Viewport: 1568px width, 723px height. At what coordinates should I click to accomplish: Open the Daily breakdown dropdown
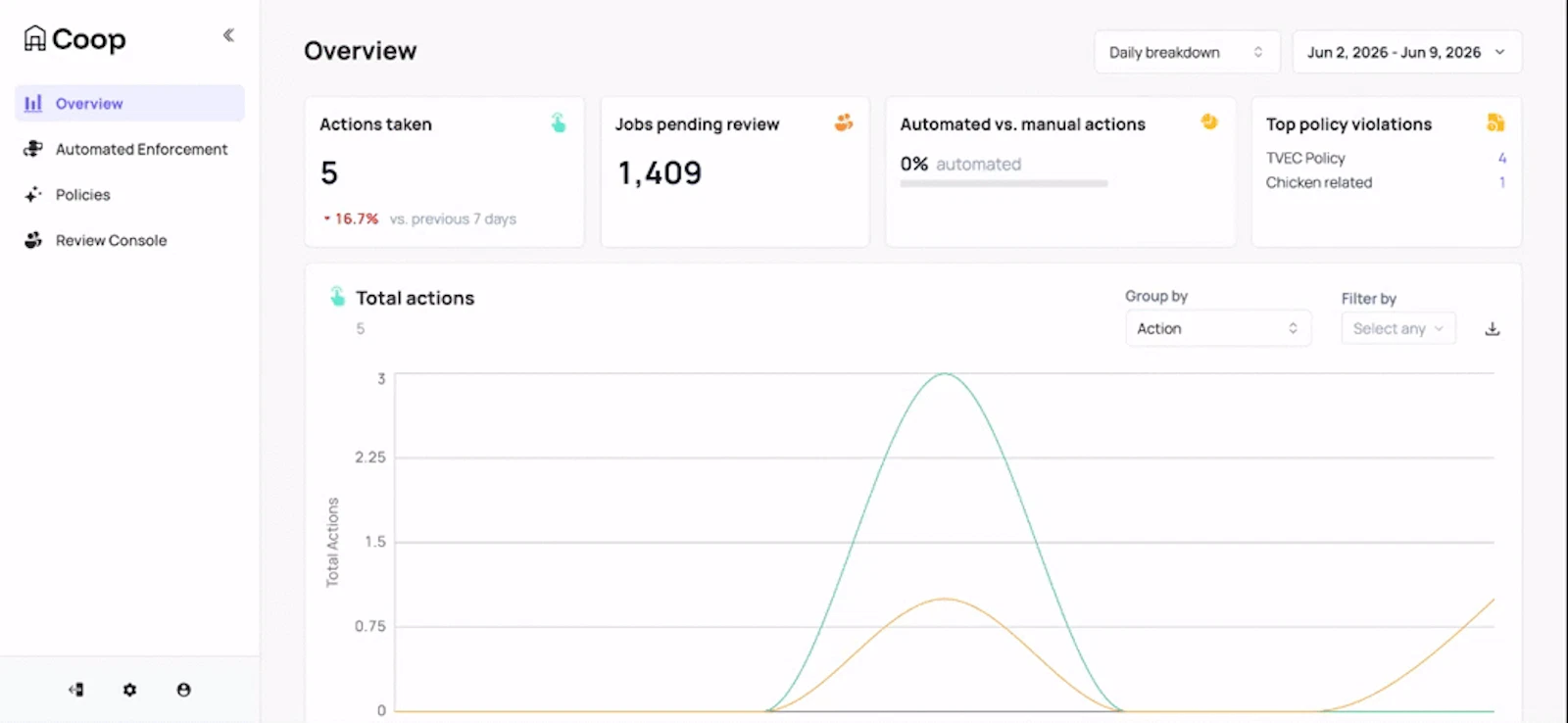point(1187,52)
